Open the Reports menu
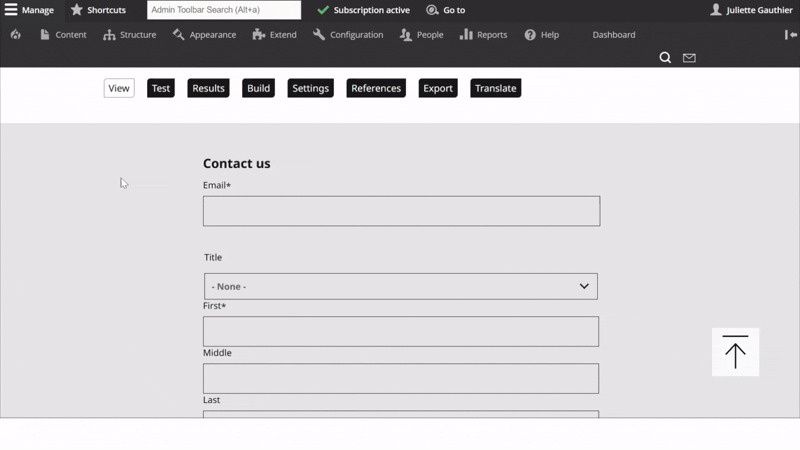 pyautogui.click(x=484, y=34)
